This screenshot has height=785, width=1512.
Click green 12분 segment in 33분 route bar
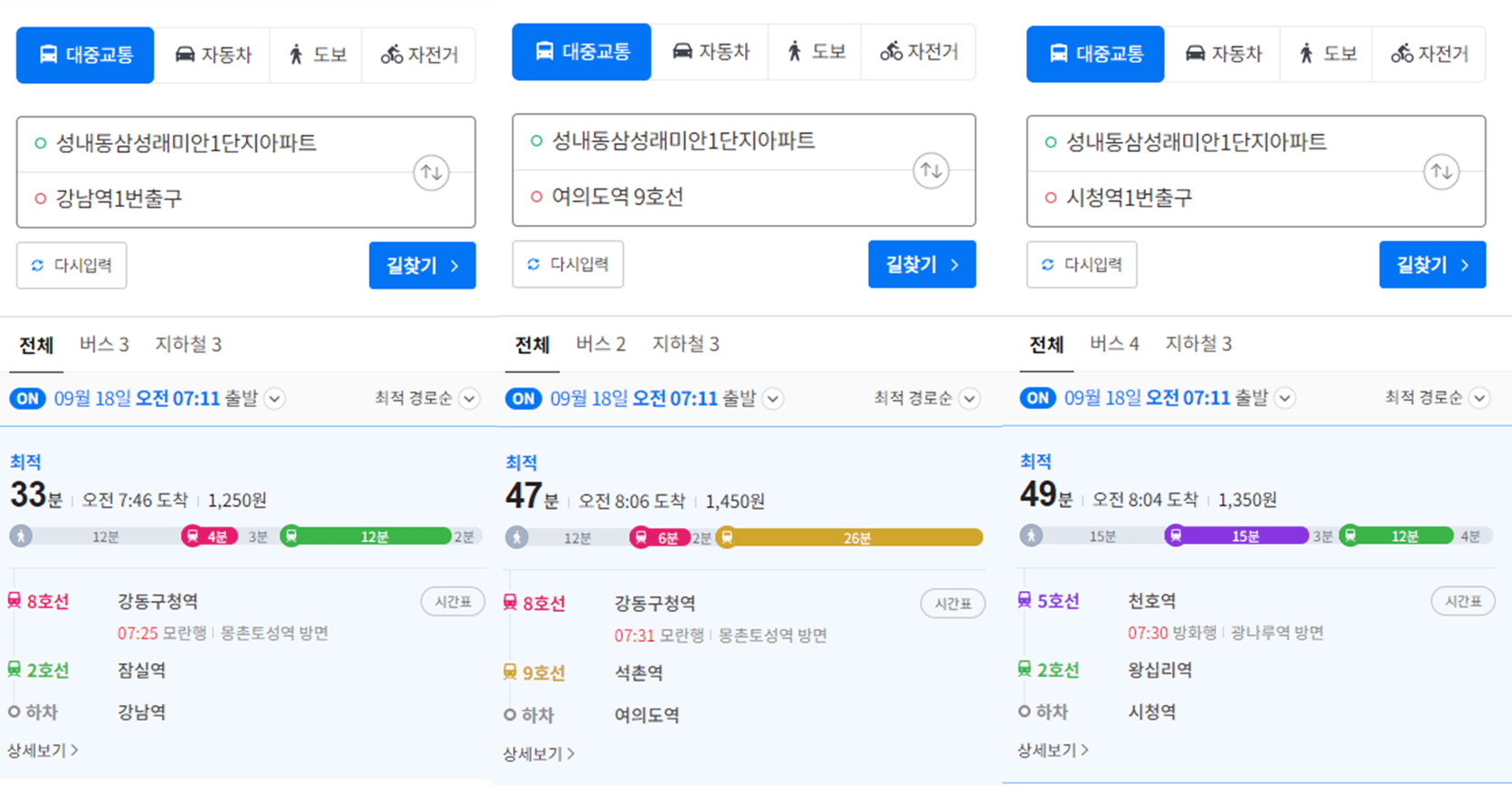366,536
